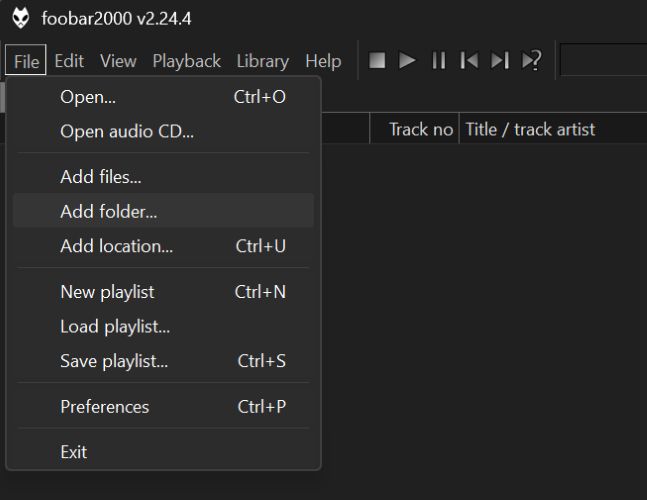Pause the current track

coord(438,61)
